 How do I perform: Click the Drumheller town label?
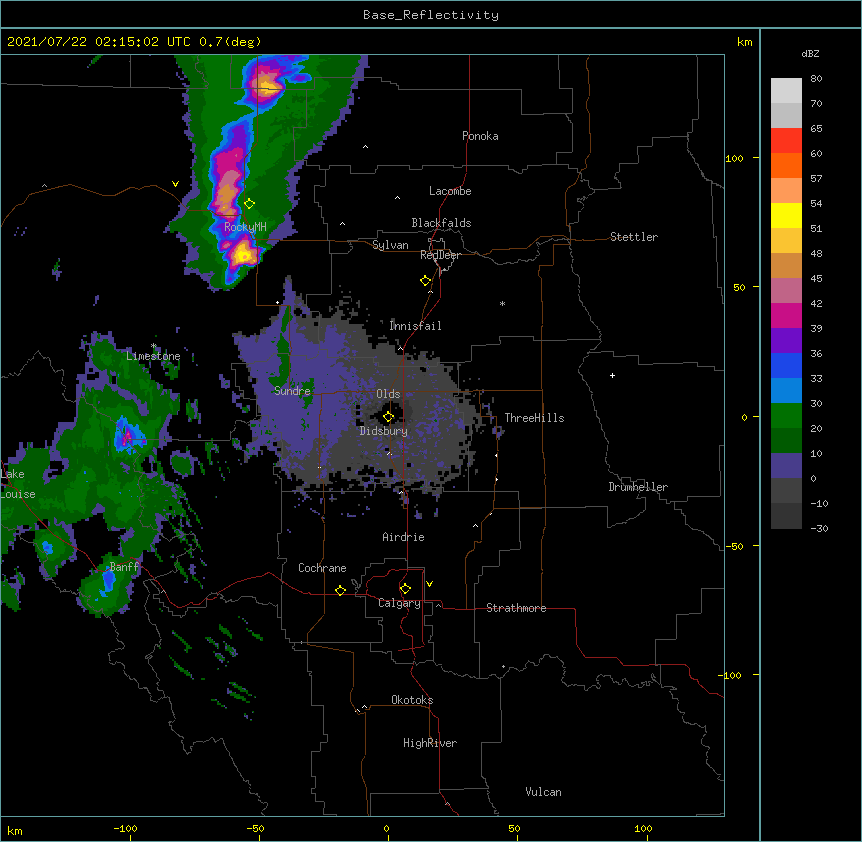tap(638, 487)
